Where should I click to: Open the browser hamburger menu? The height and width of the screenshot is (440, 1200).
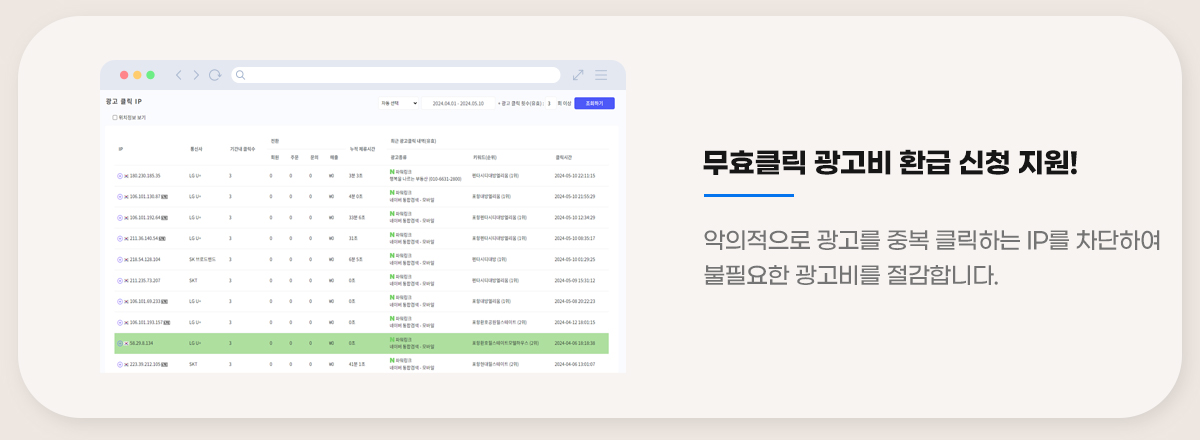[601, 75]
